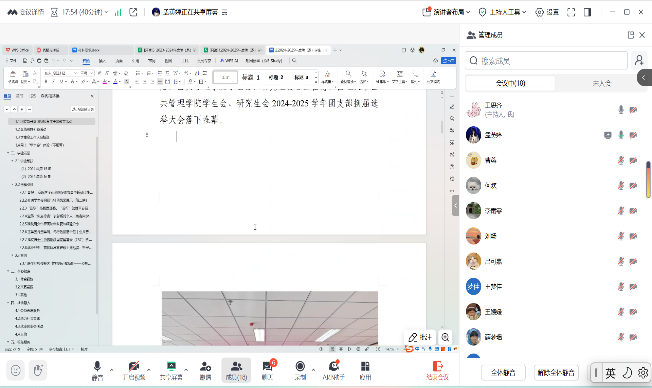
Task: Click the search members input field
Action: [546, 61]
